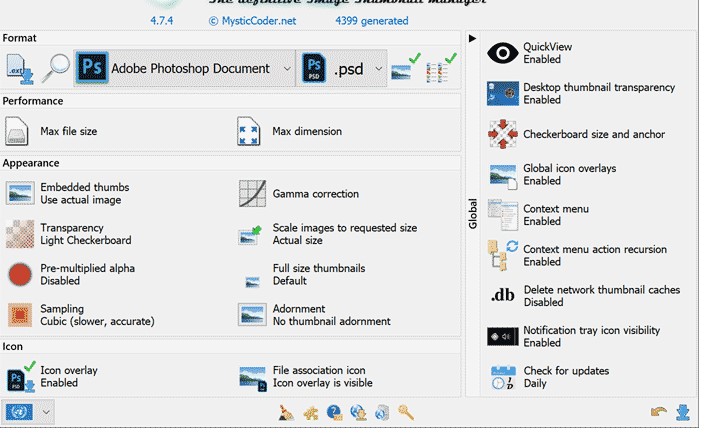
Task: Click Delete network thumbnail caches Disabled label
Action: 543,302
